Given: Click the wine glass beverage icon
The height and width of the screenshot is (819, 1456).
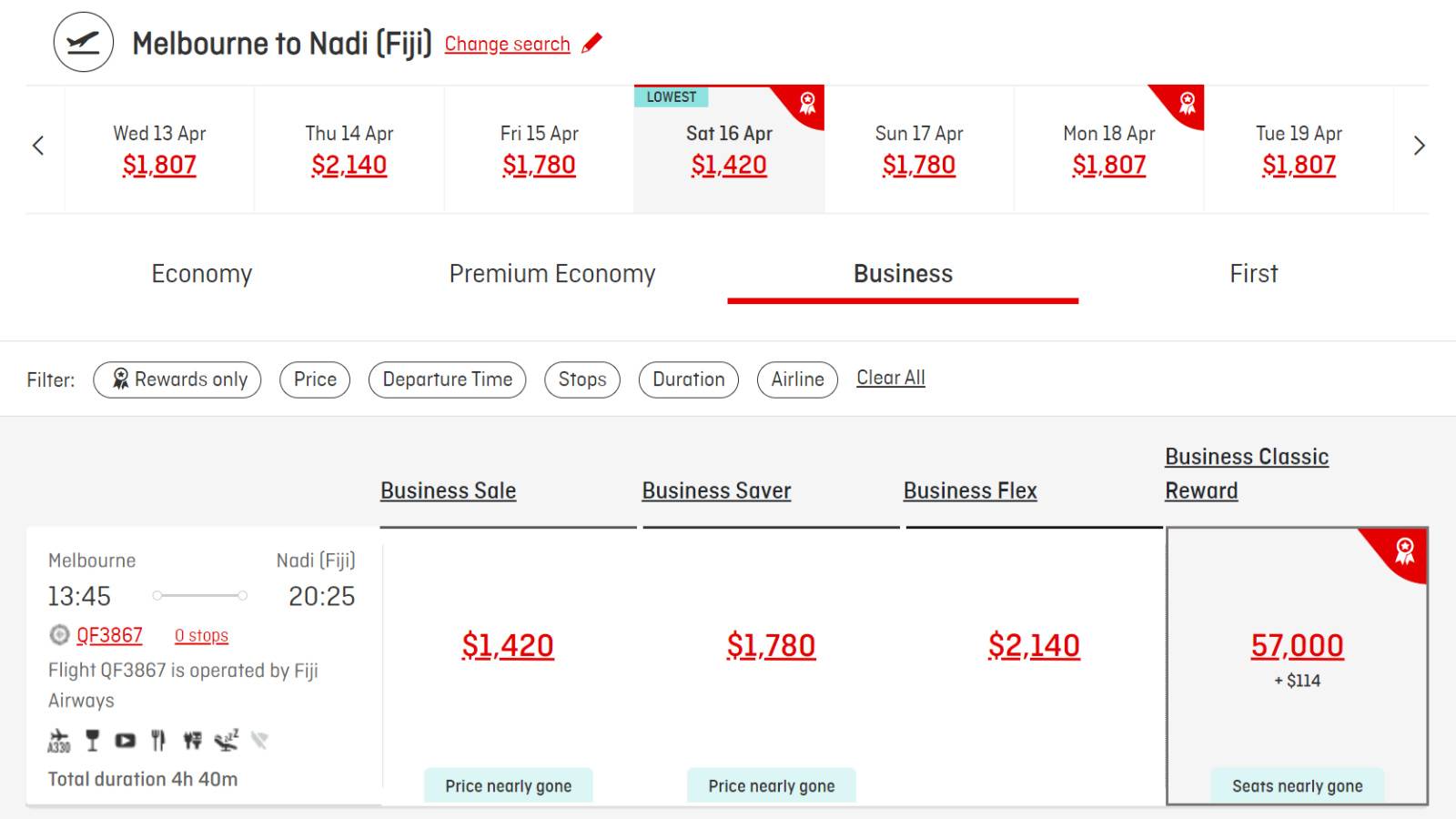Looking at the screenshot, I should tap(92, 741).
